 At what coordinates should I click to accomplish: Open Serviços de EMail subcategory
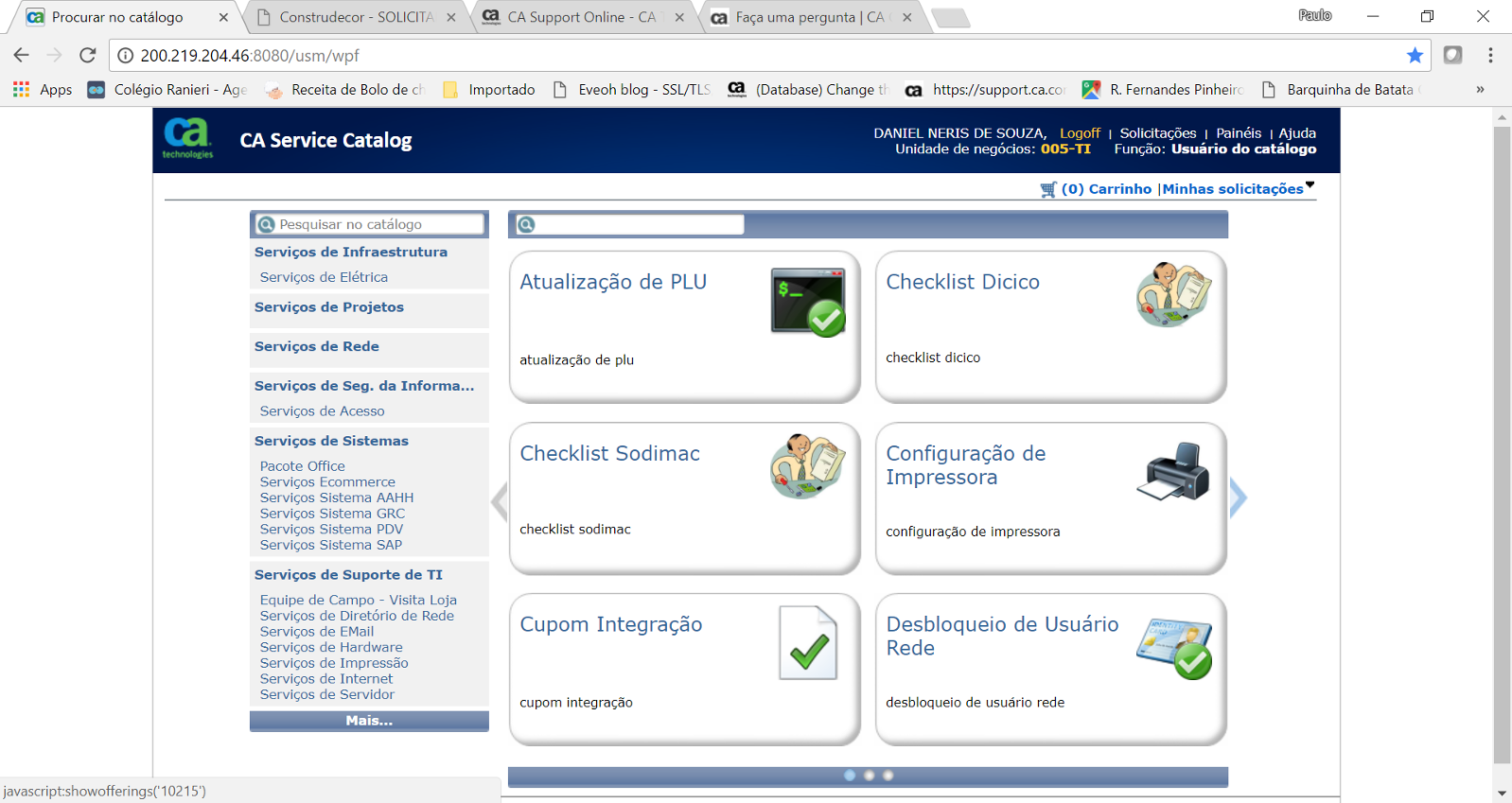point(317,632)
